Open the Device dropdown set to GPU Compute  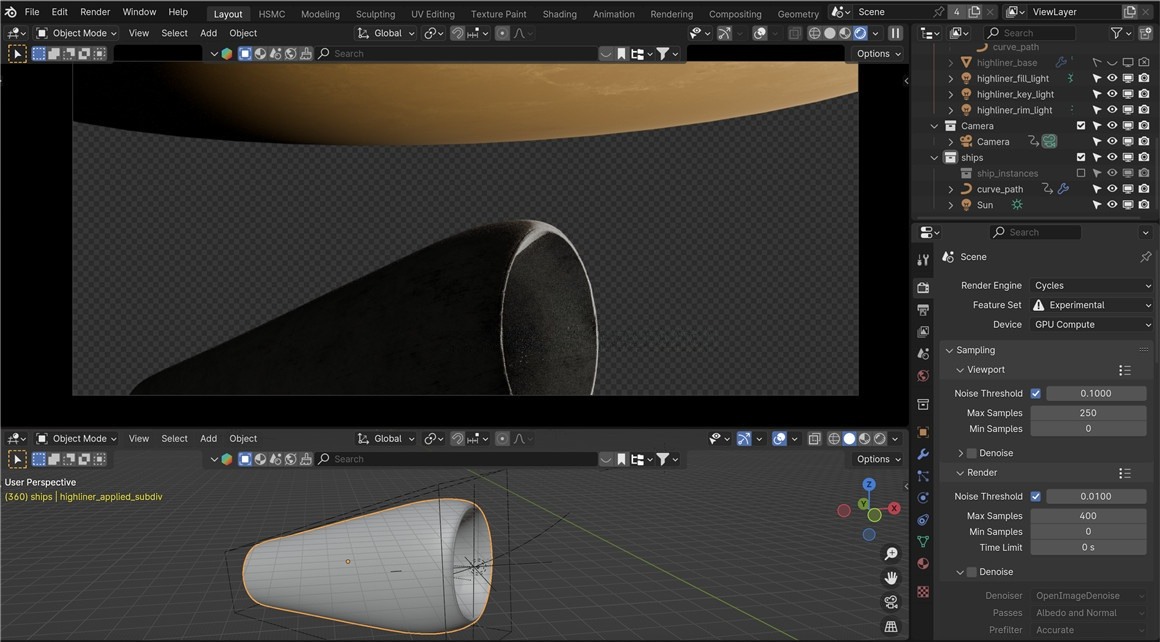(x=1090, y=324)
